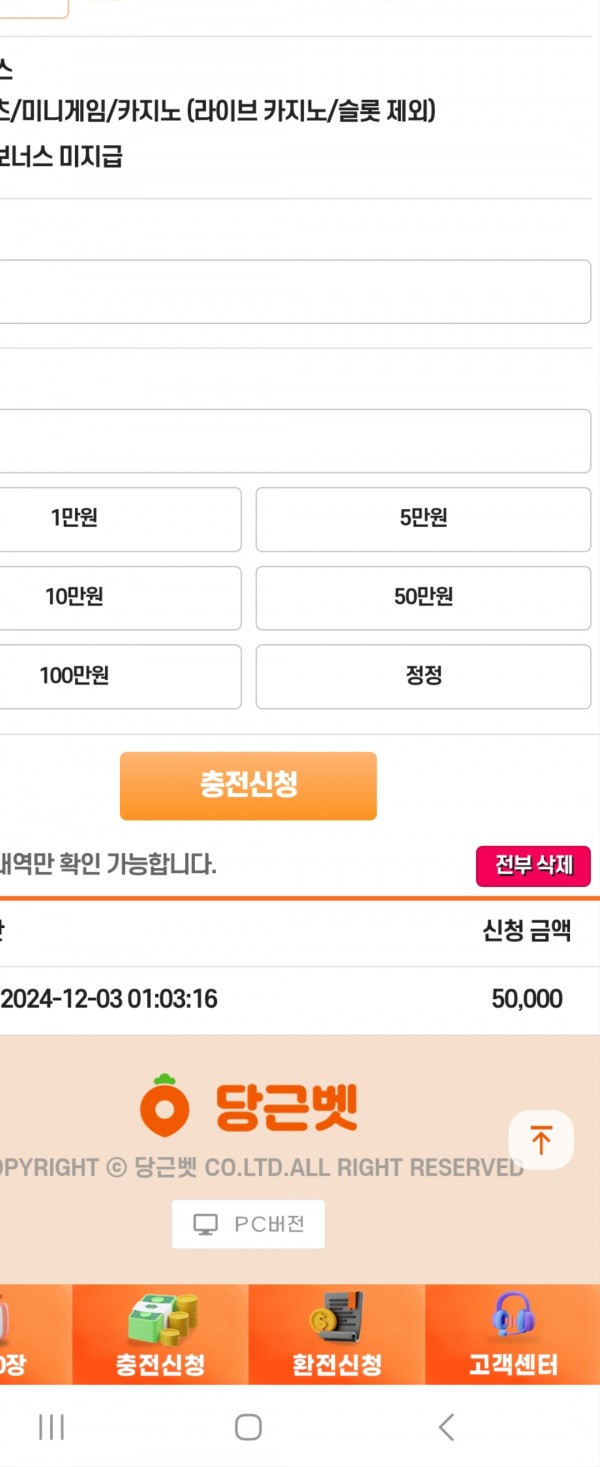Tap Android back navigation arrow

point(447,1427)
